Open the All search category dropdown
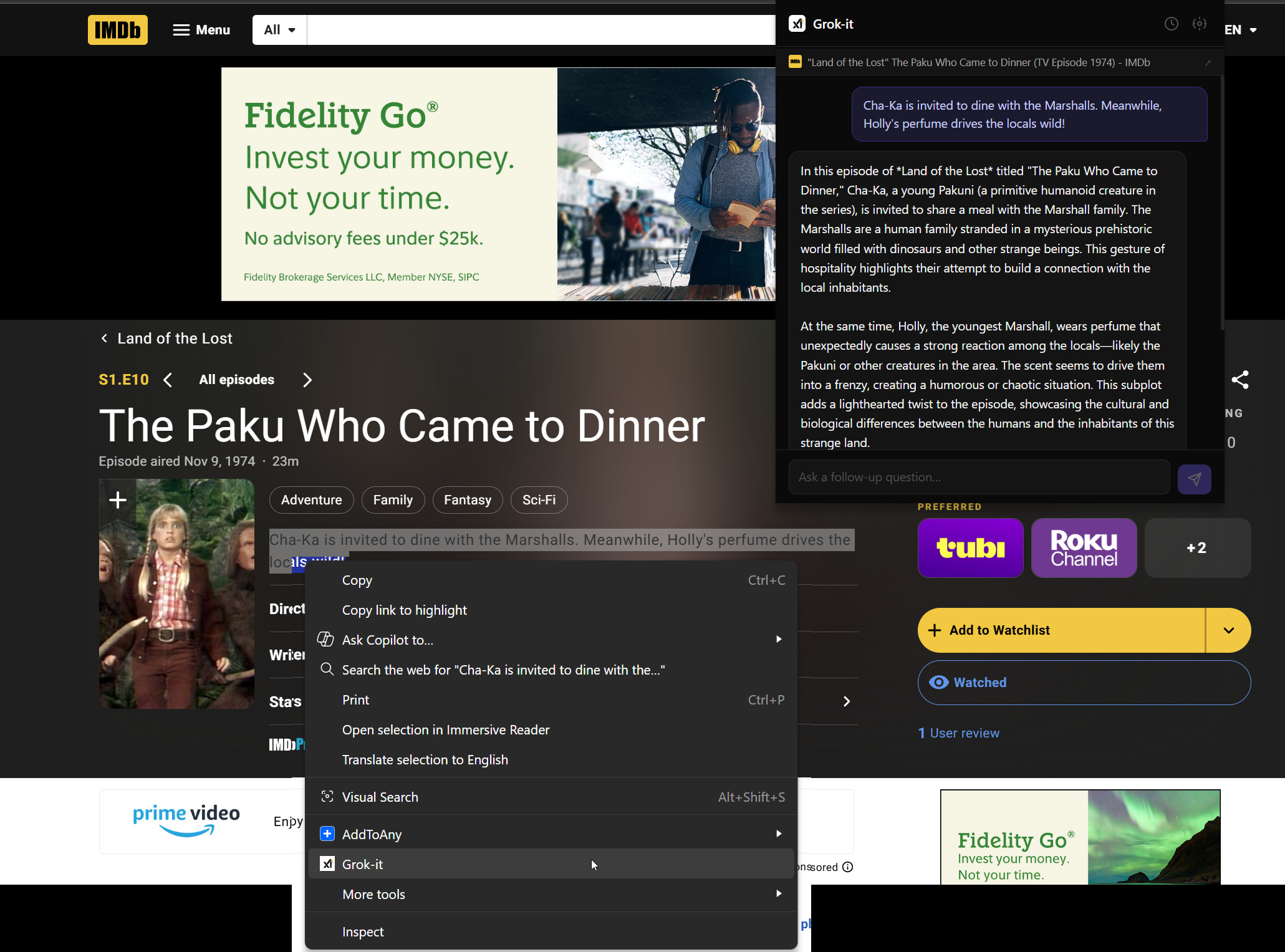Image resolution: width=1285 pixels, height=952 pixels. coord(279,29)
